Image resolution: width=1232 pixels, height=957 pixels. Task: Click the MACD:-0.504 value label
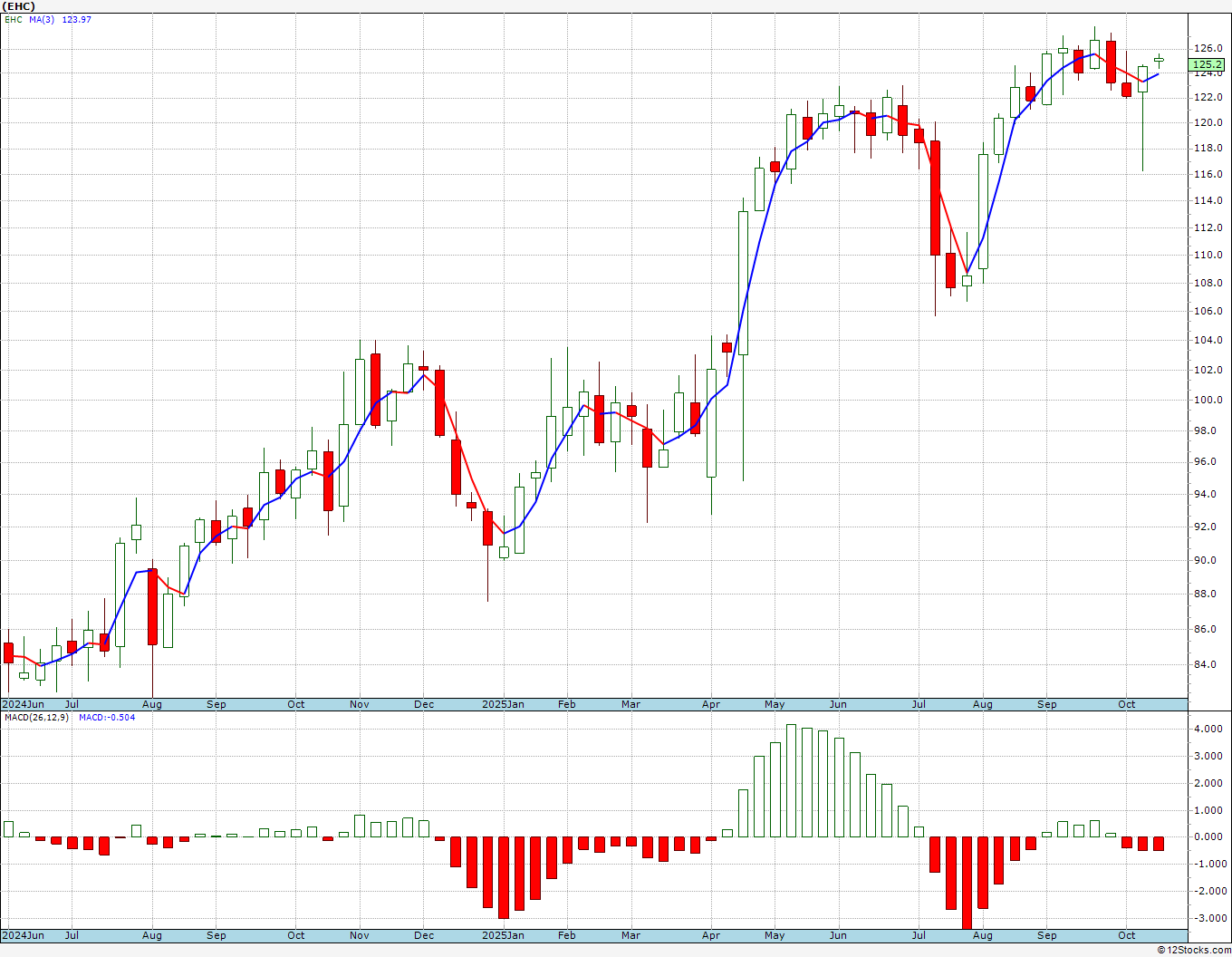[x=107, y=718]
